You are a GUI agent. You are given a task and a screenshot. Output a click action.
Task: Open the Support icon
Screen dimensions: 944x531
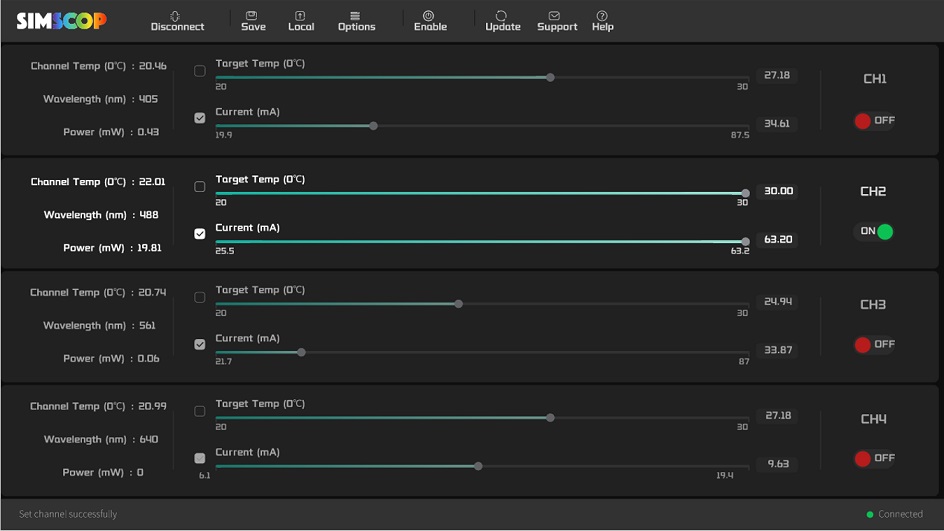click(x=557, y=16)
